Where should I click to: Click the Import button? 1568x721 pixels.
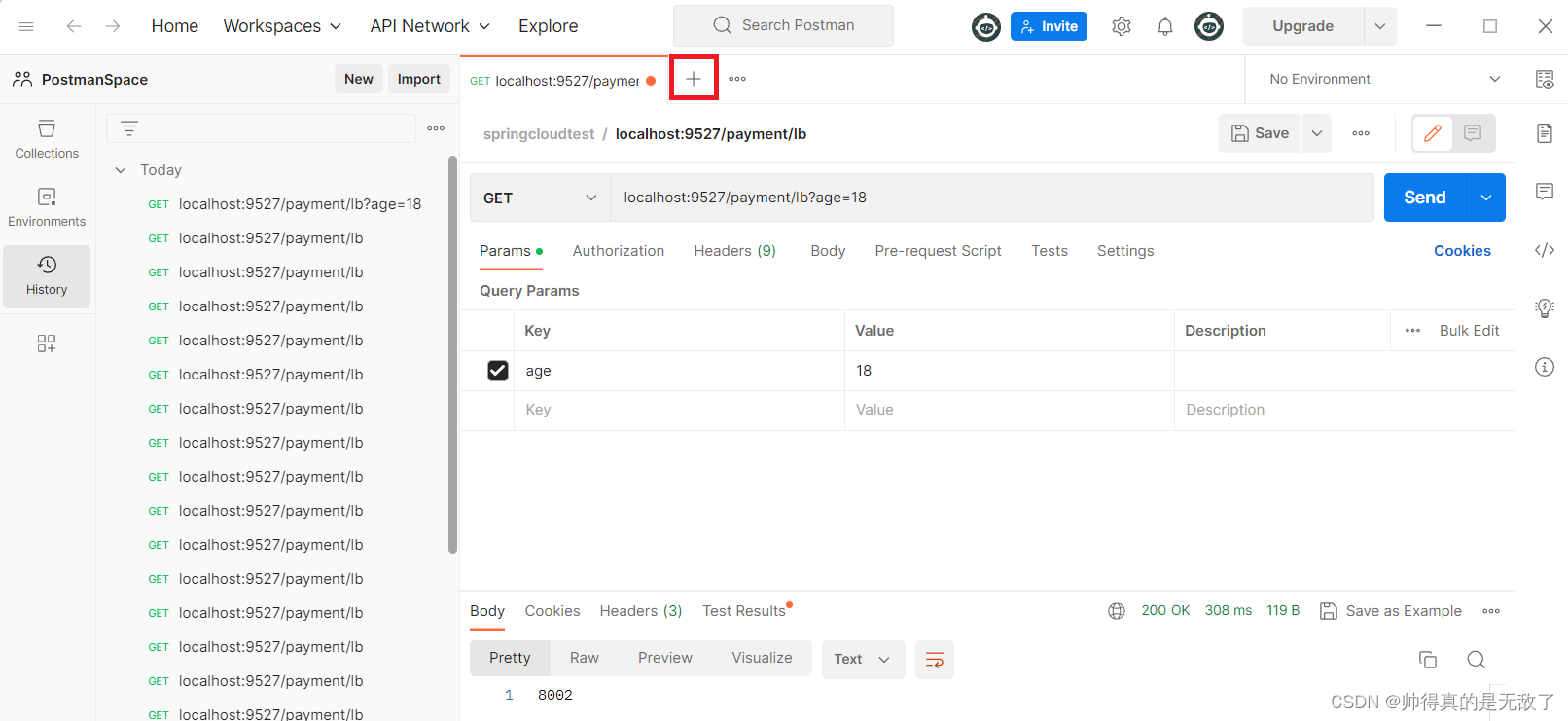click(419, 79)
